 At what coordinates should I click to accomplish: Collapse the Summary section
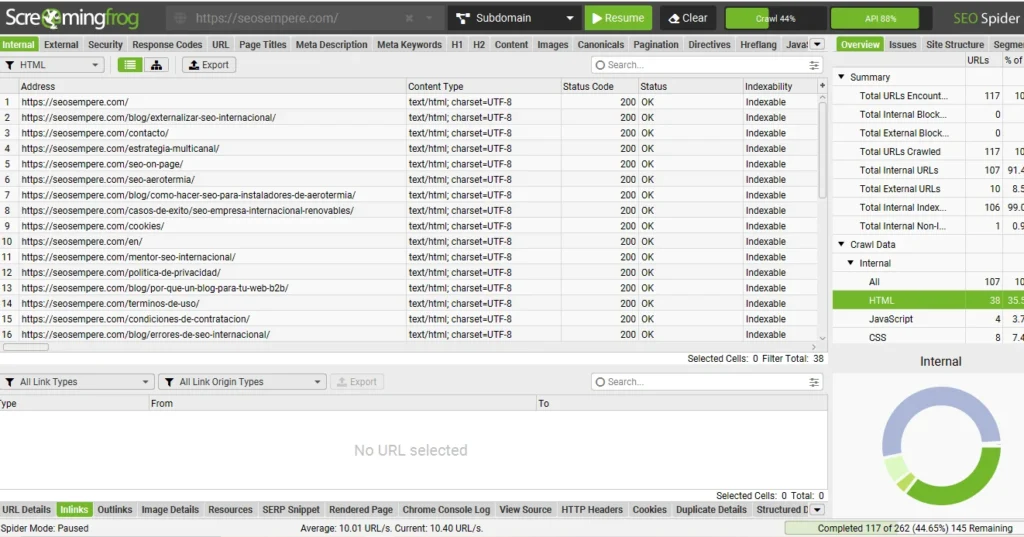(x=841, y=77)
